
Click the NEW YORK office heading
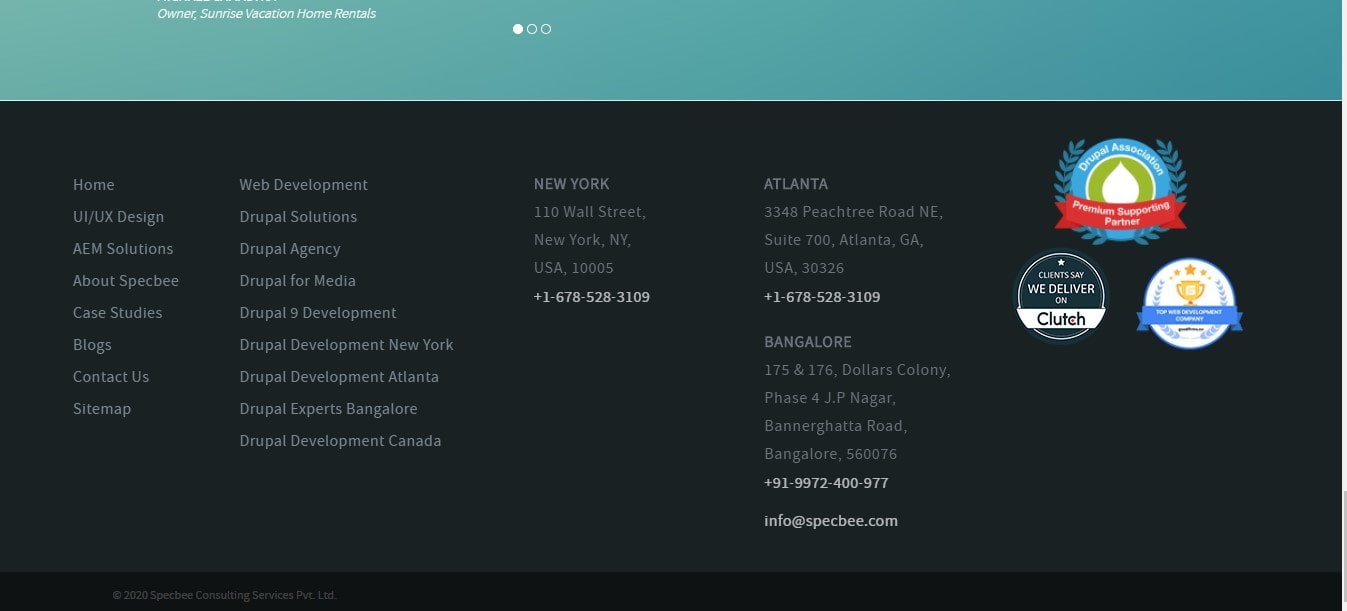pos(571,184)
